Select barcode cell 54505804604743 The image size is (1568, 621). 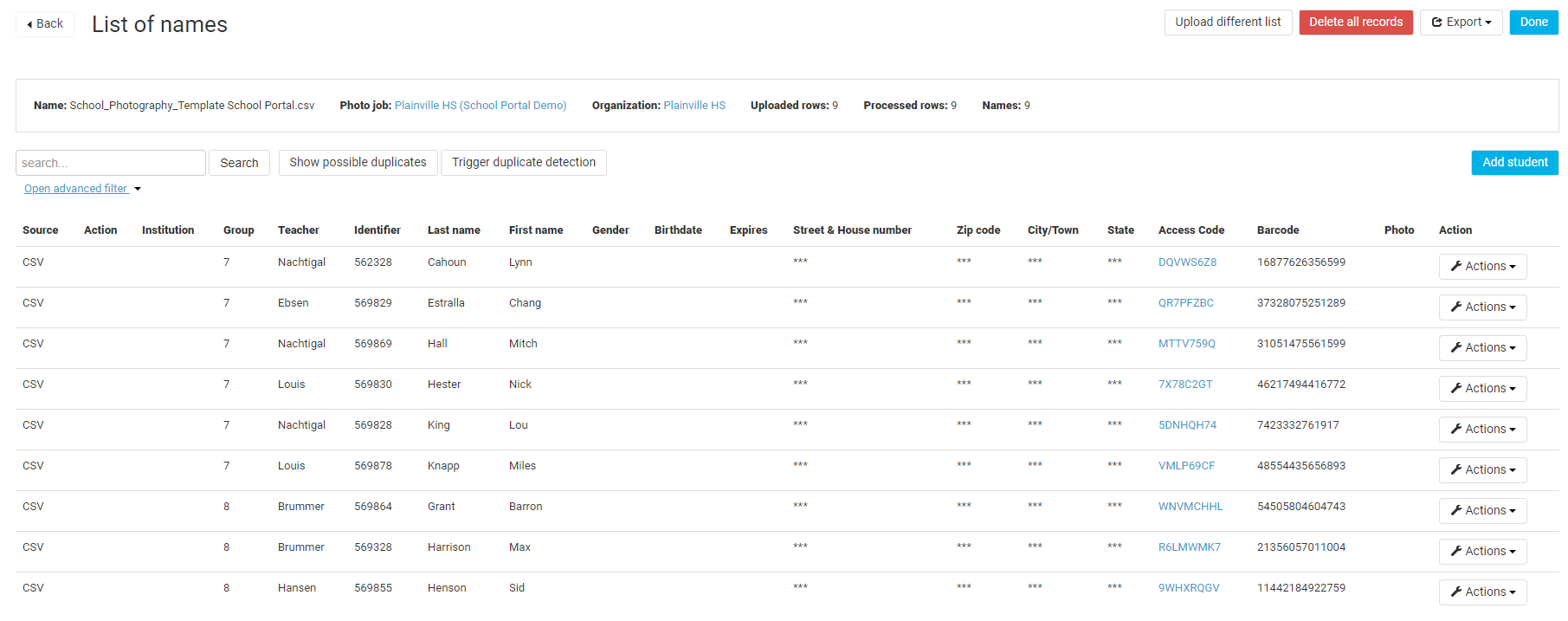coord(1301,507)
